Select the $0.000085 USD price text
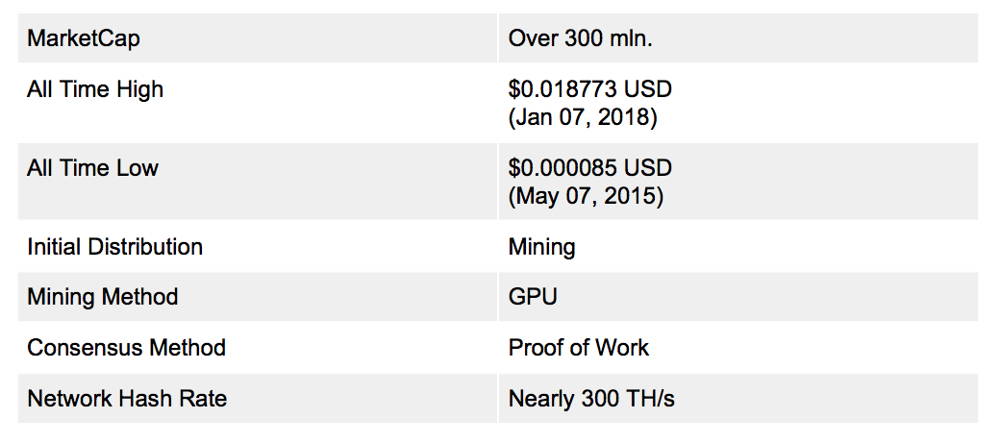Image resolution: width=1000 pixels, height=443 pixels. coord(590,168)
